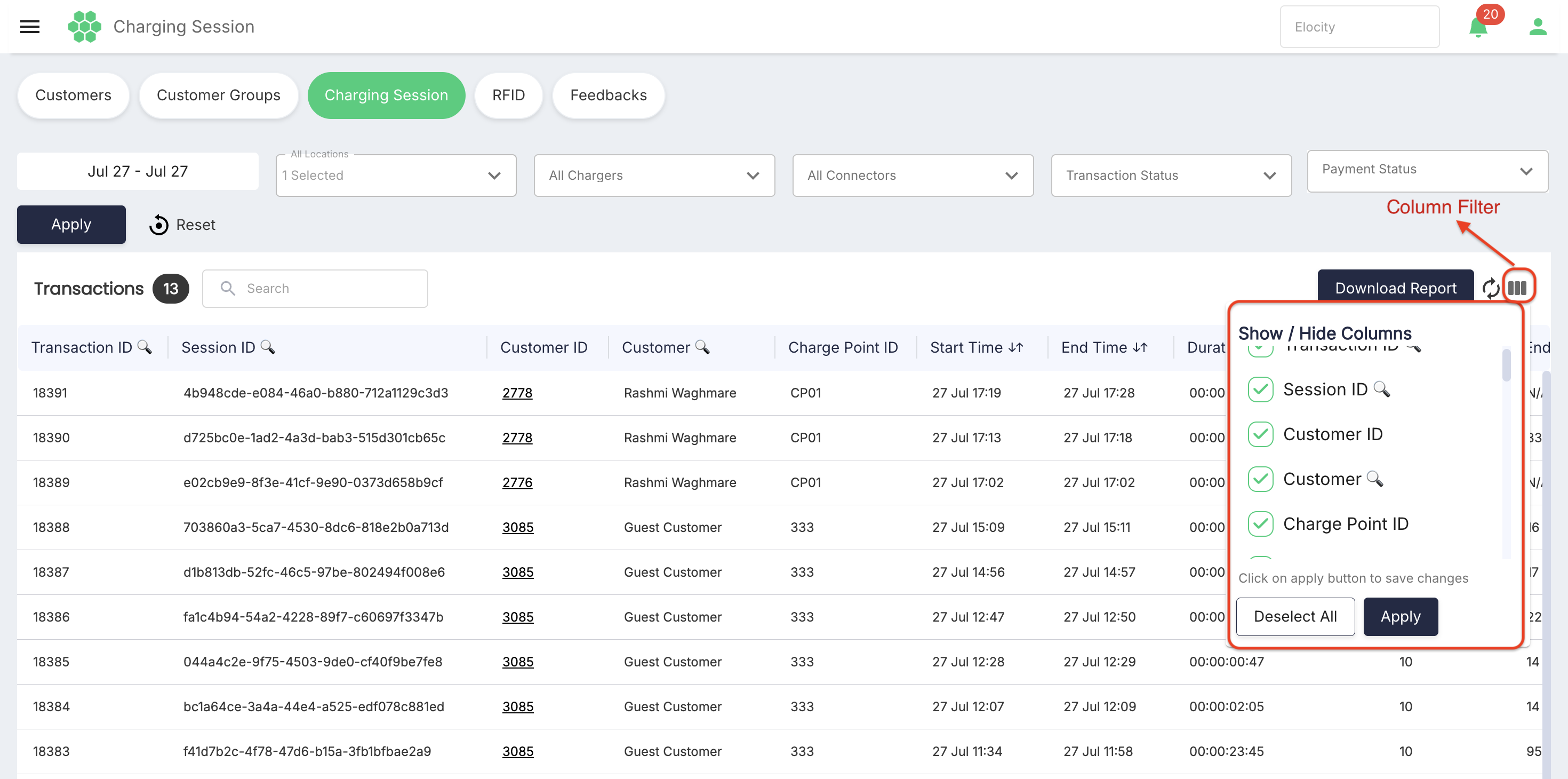
Task: Open the column filter icon
Action: click(1517, 288)
